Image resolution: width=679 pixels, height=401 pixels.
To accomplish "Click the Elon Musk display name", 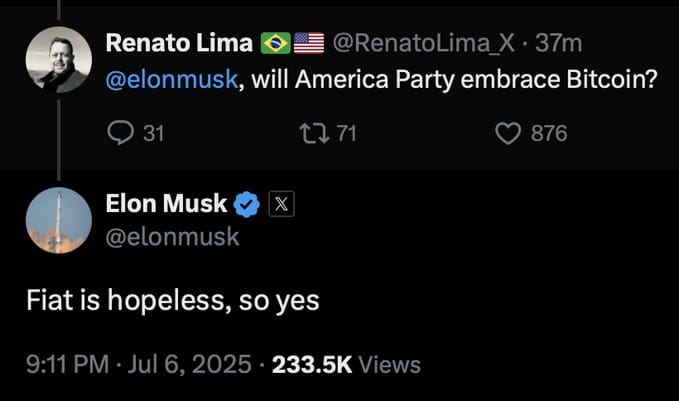I will tap(166, 205).
